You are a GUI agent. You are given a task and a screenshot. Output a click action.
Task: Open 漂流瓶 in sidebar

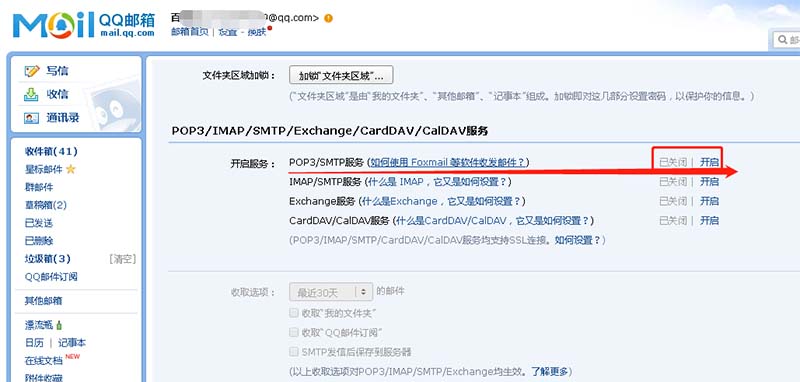(x=39, y=325)
